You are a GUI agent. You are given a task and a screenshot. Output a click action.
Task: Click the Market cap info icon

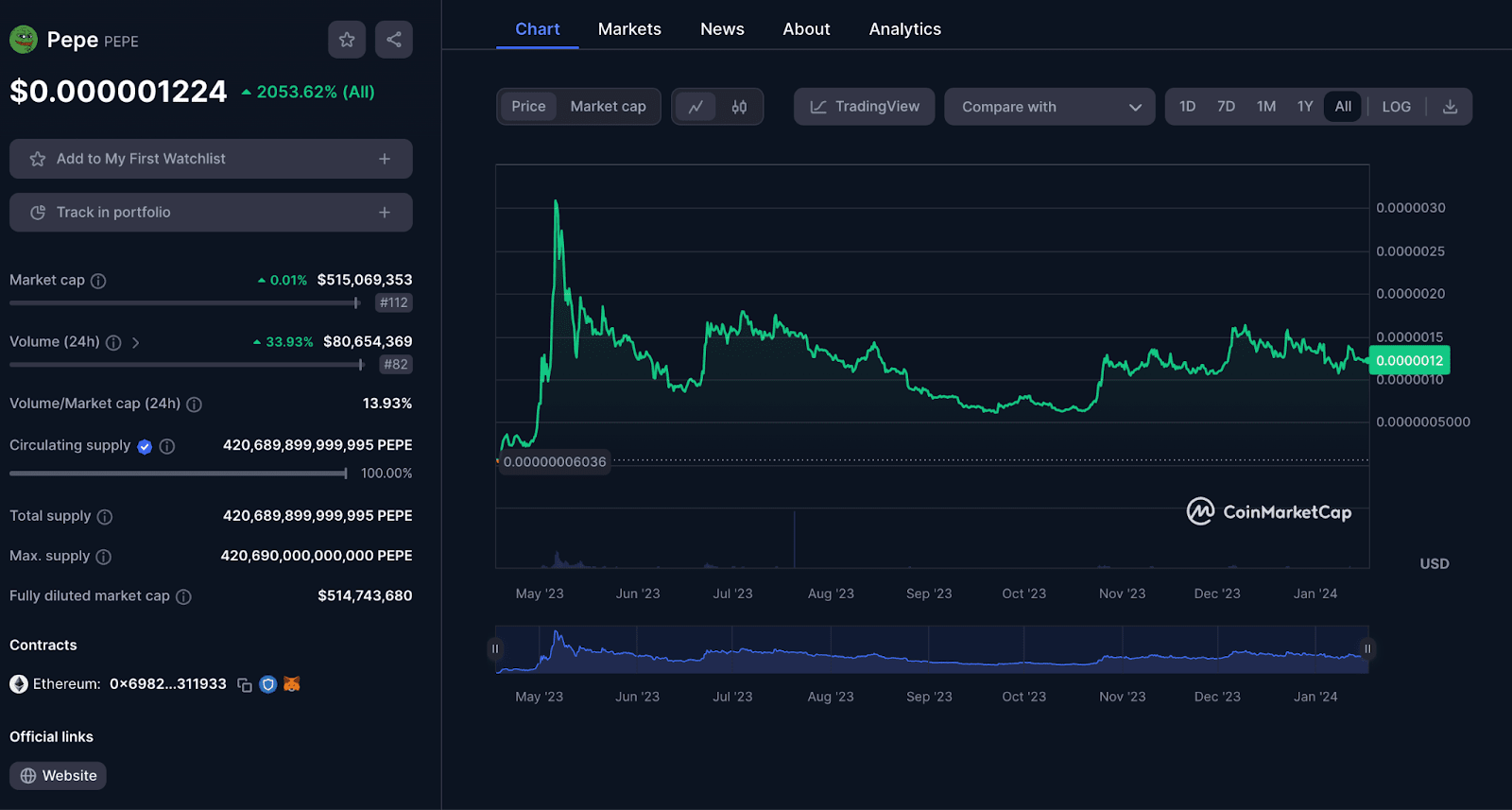[98, 281]
